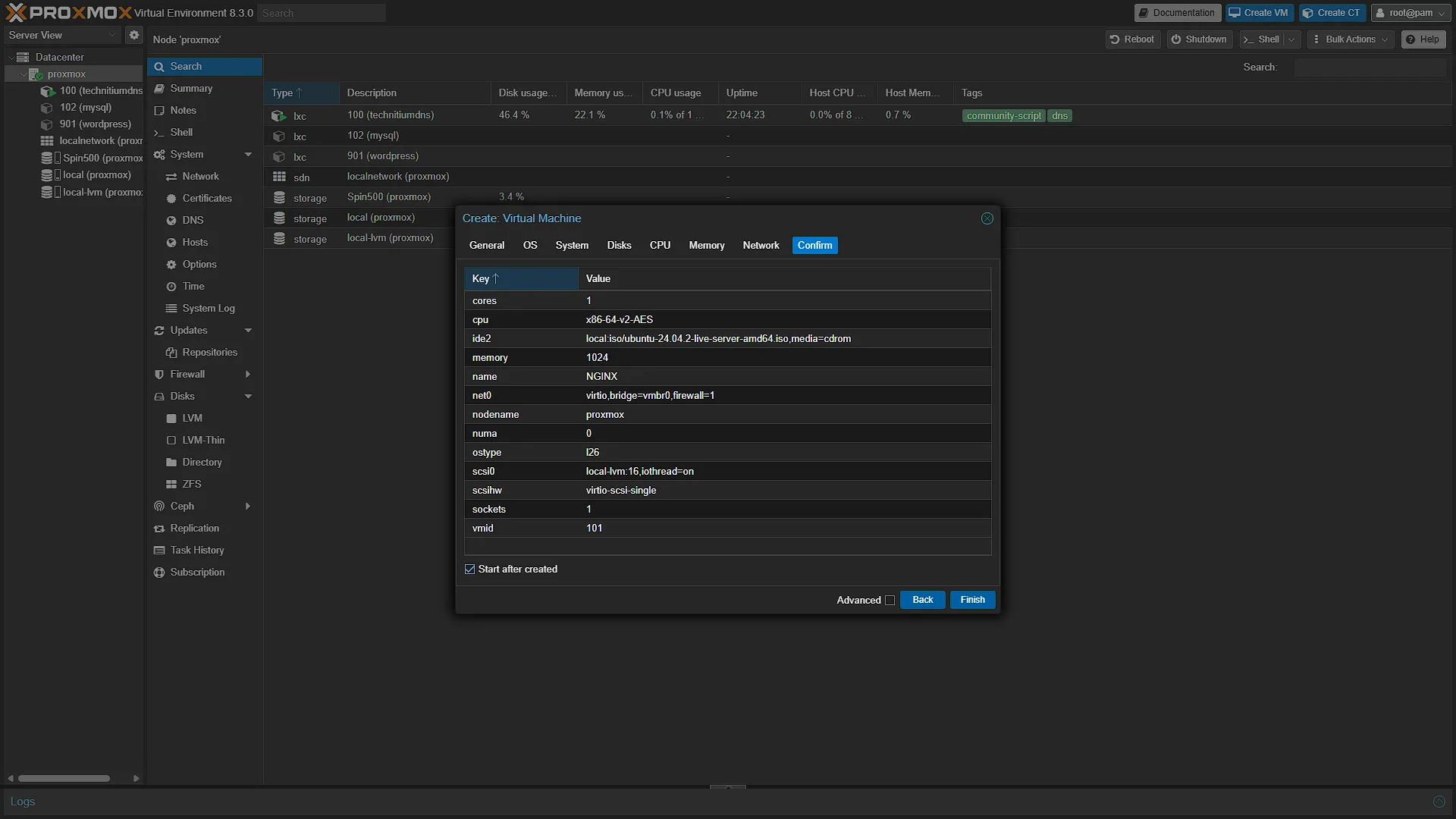Open the Shell button dropdown arrow
This screenshot has height=819, width=1456.
pos(1291,39)
